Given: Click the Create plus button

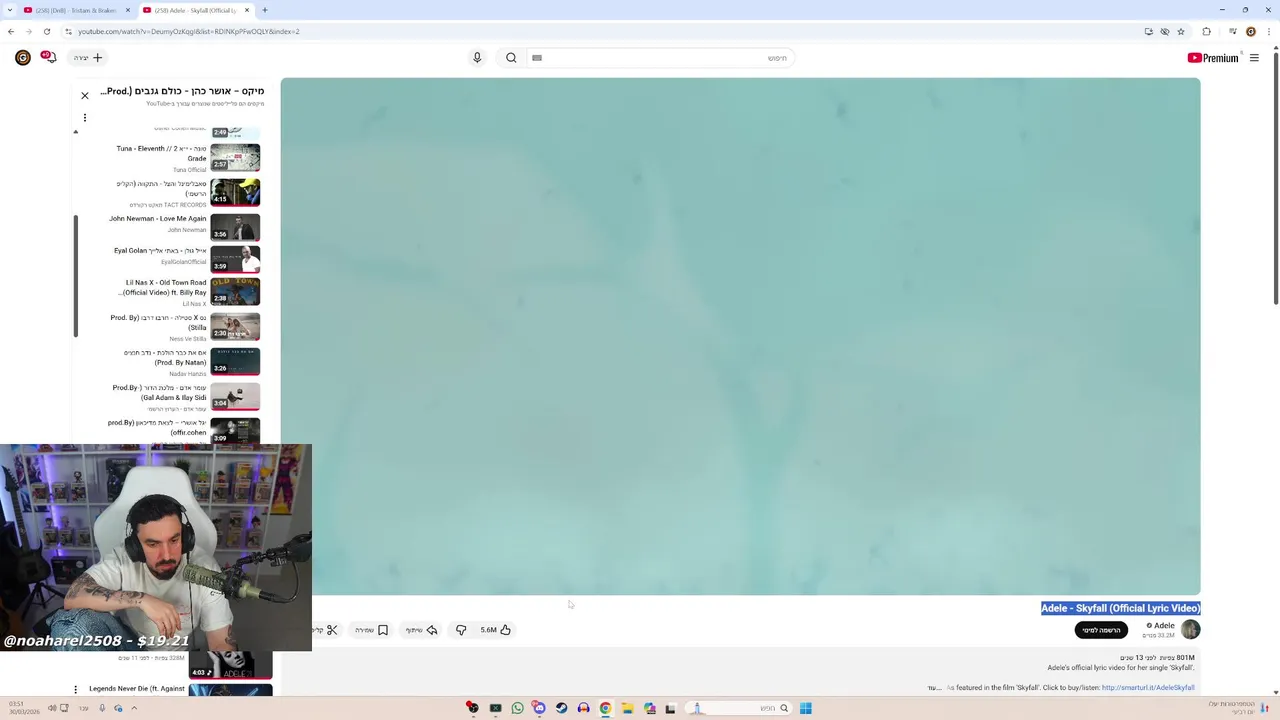Looking at the screenshot, I should [x=89, y=58].
